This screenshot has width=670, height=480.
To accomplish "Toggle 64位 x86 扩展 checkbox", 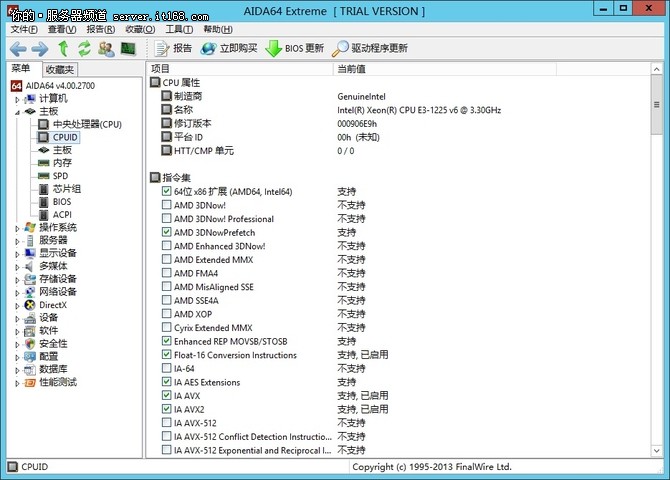I will [x=167, y=191].
